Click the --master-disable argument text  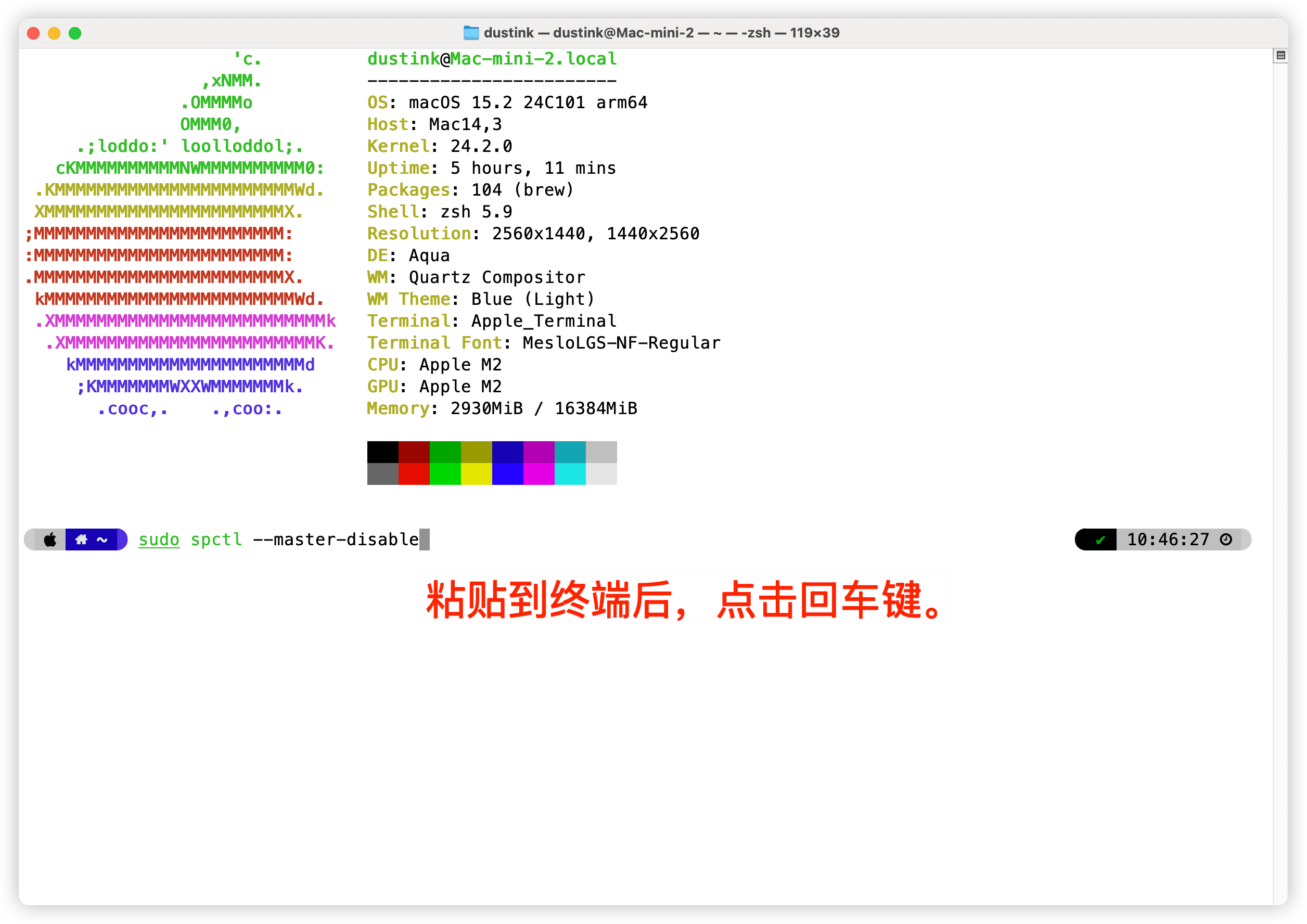tap(336, 539)
